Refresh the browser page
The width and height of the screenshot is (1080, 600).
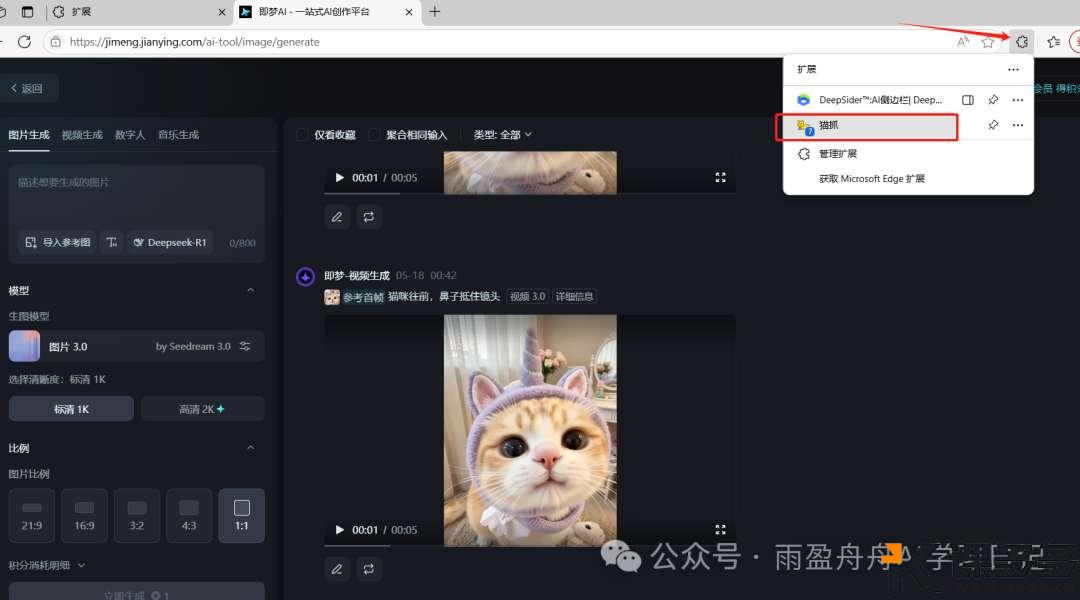pos(25,42)
